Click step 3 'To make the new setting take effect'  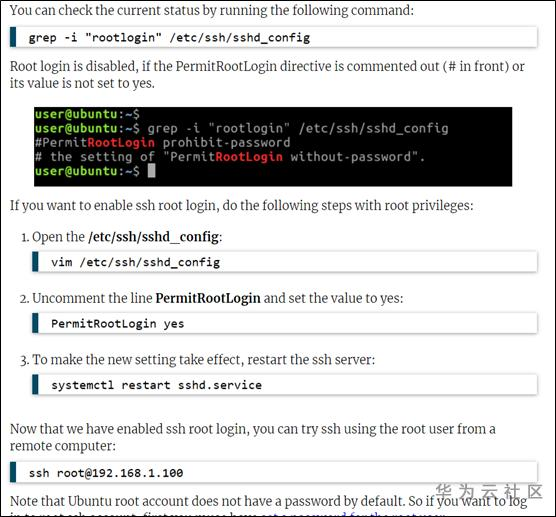(x=204, y=360)
